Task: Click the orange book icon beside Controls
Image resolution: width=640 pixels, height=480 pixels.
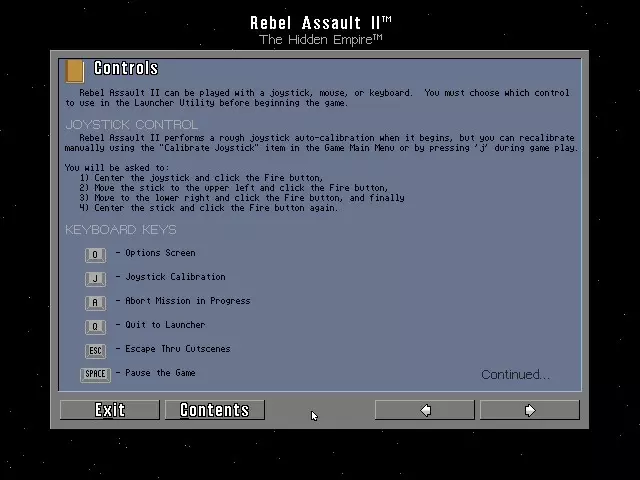Action: pos(75,71)
